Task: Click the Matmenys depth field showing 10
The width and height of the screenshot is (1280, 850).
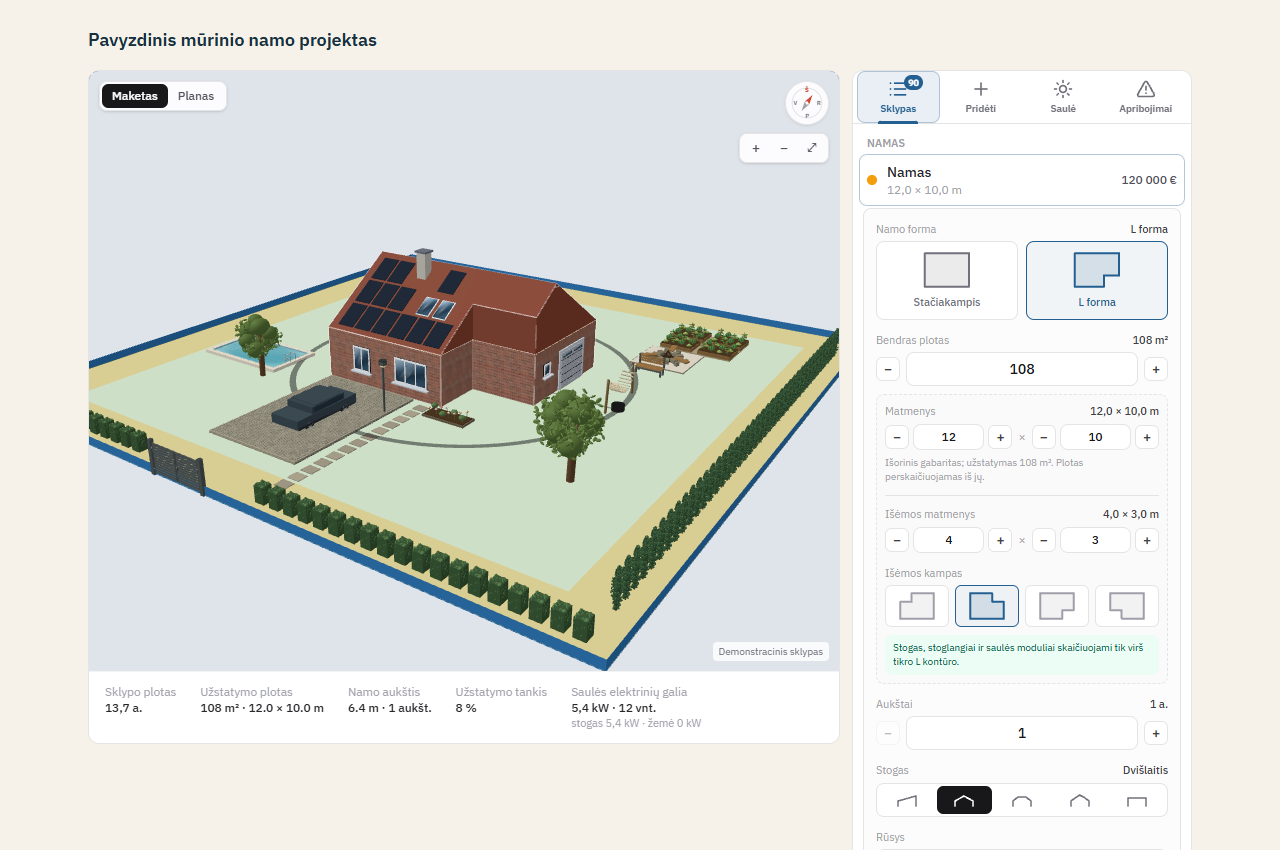Action: (x=1095, y=437)
